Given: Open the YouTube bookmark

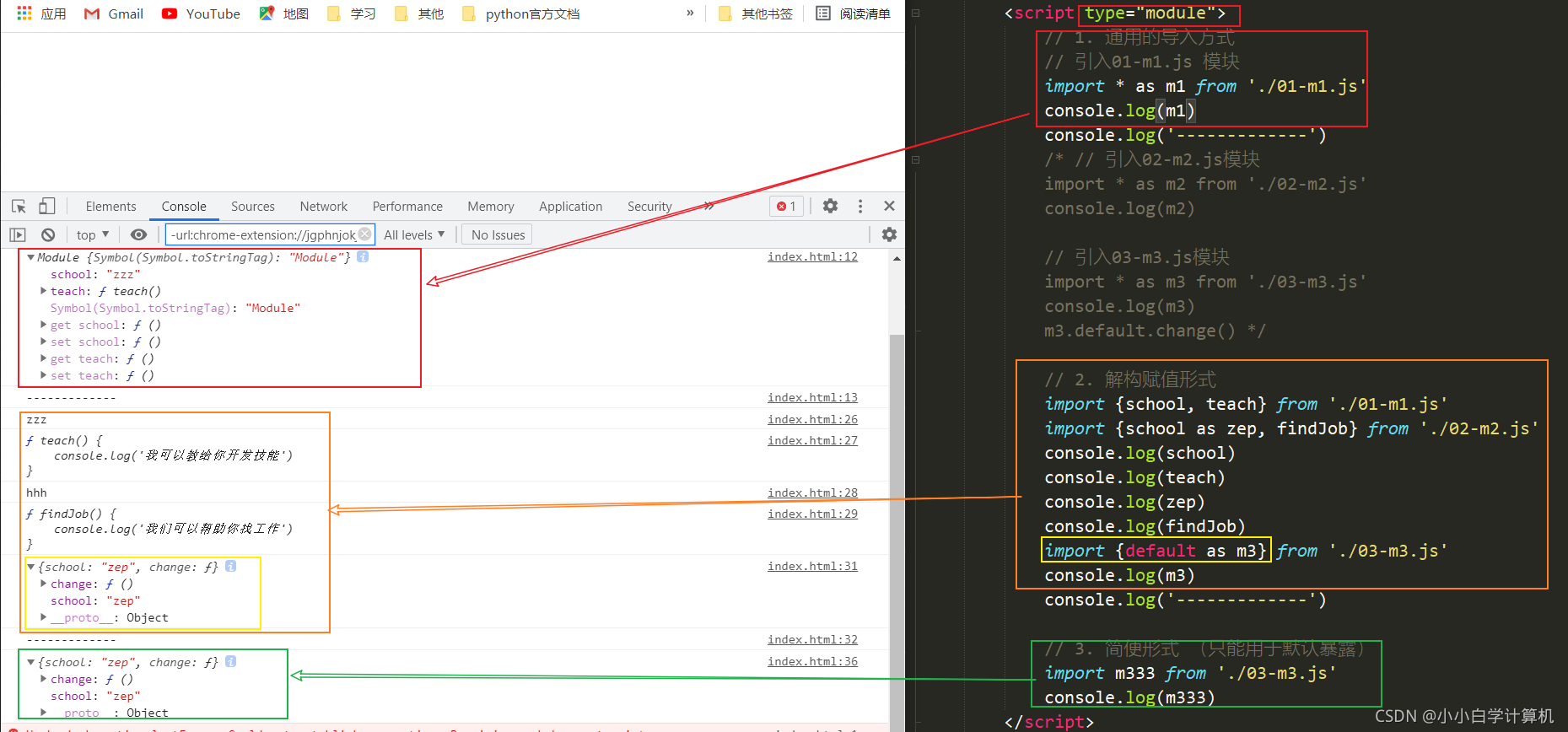Looking at the screenshot, I should tap(201, 13).
